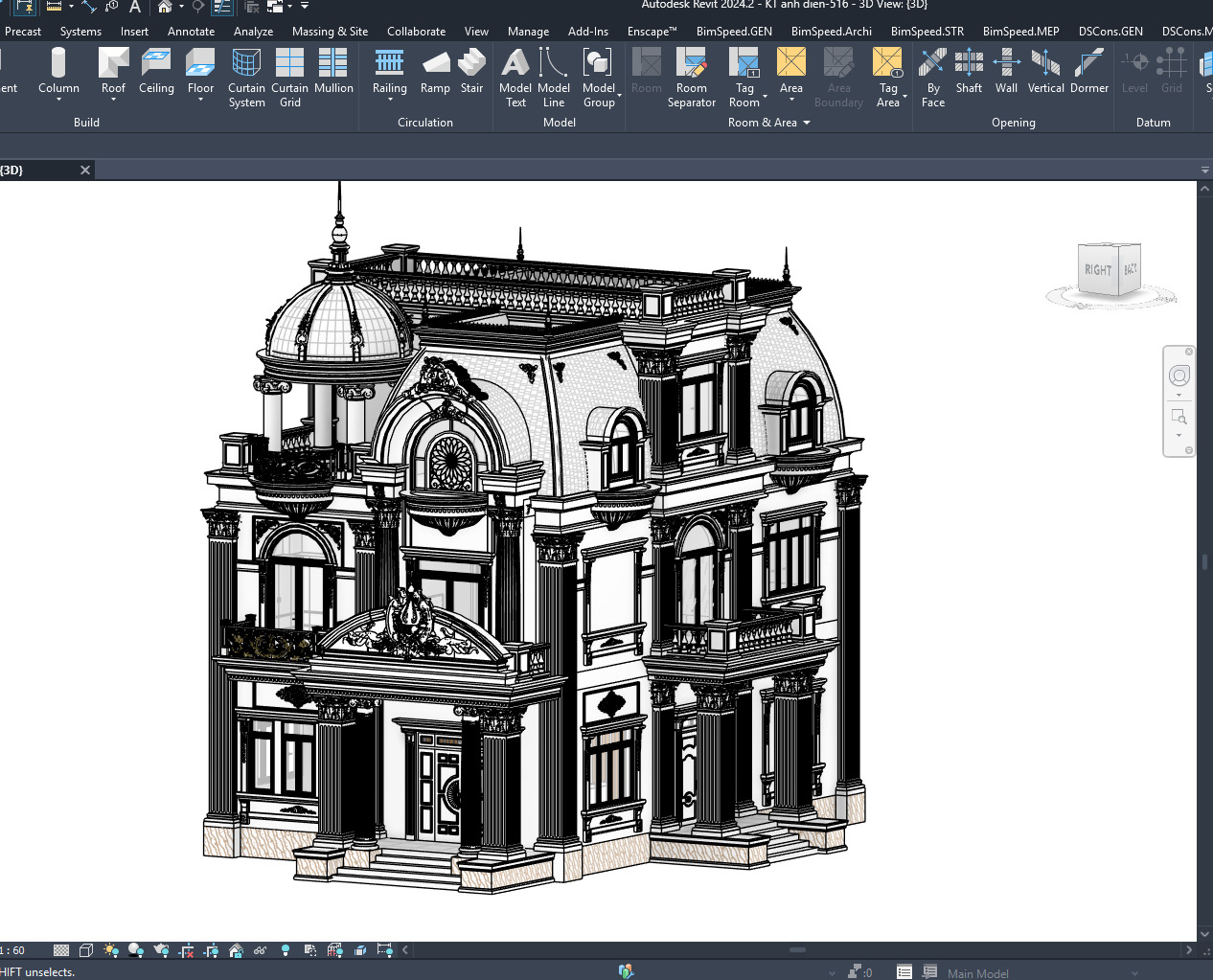Image resolution: width=1213 pixels, height=980 pixels.
Task: Open the Annotate ribbon tab
Action: pyautogui.click(x=191, y=32)
